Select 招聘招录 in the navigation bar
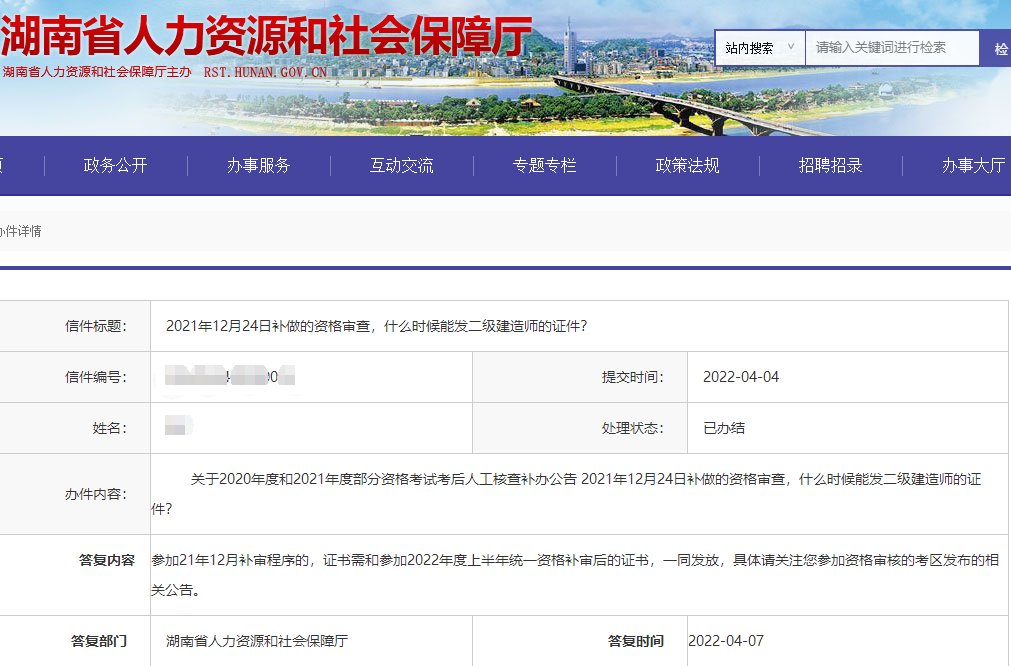Screen dimensions: 1011x666 [x=832, y=166]
